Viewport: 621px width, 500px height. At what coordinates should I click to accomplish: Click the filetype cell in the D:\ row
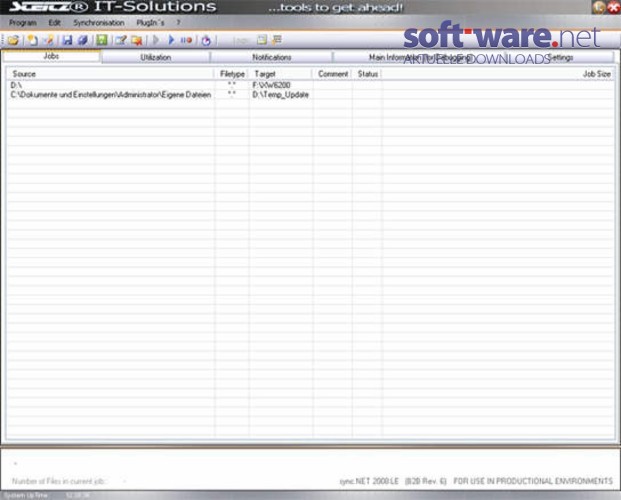coord(232,84)
